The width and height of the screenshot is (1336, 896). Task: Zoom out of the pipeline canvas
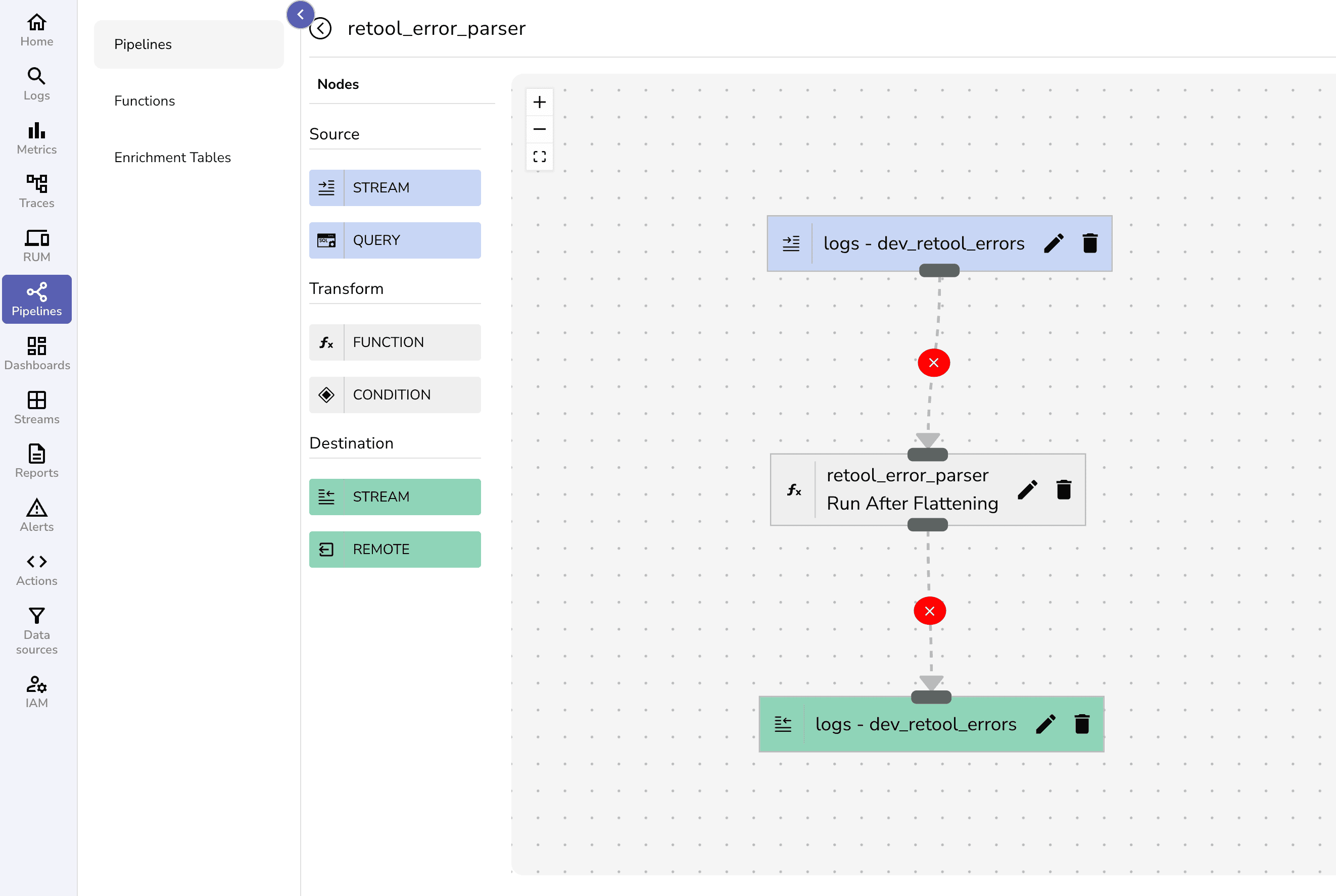tap(539, 129)
